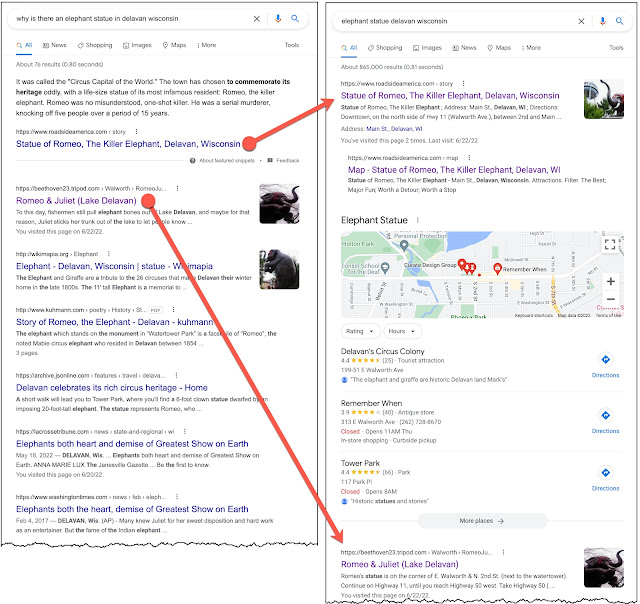
Task: Click the About featured snippets help icon
Action: pos(193,160)
